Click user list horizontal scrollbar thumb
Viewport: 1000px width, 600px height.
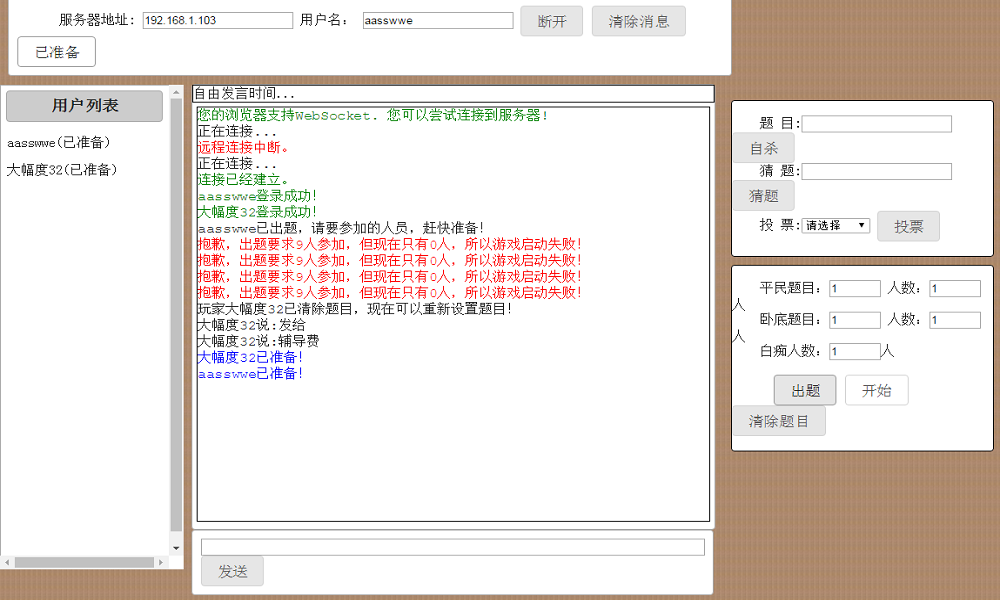coord(84,562)
